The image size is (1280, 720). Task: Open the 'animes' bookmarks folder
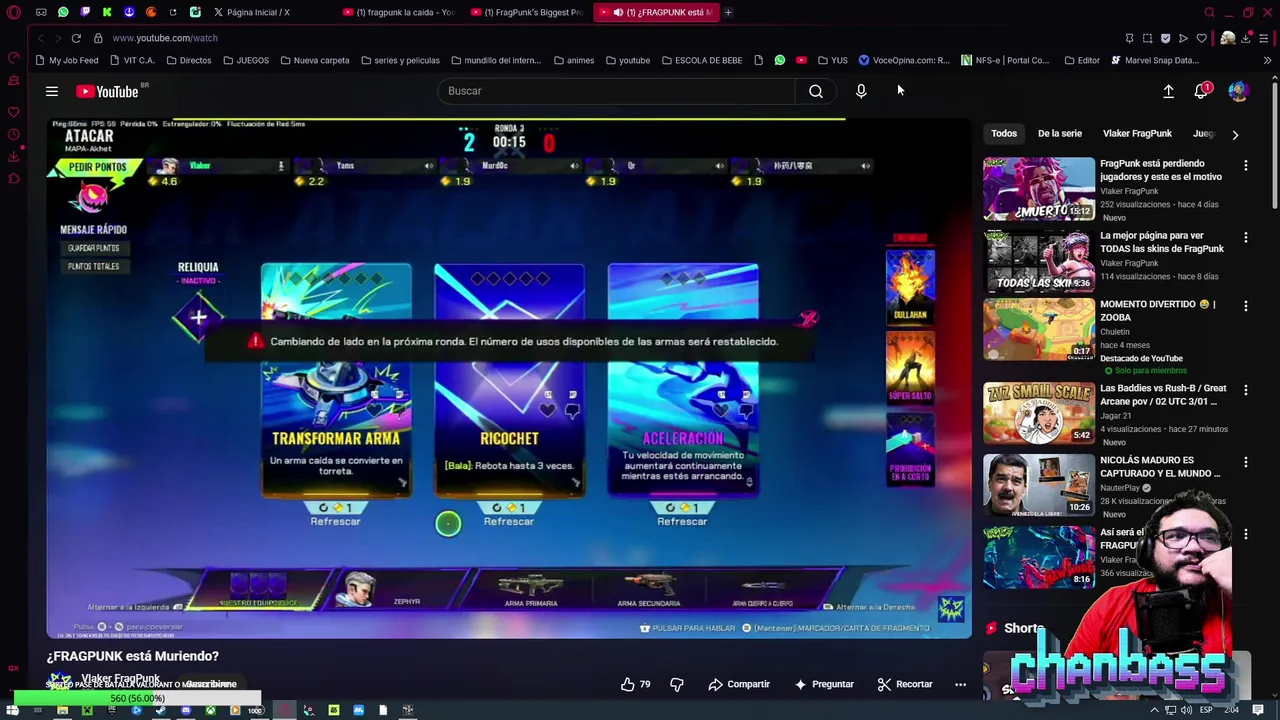573,60
